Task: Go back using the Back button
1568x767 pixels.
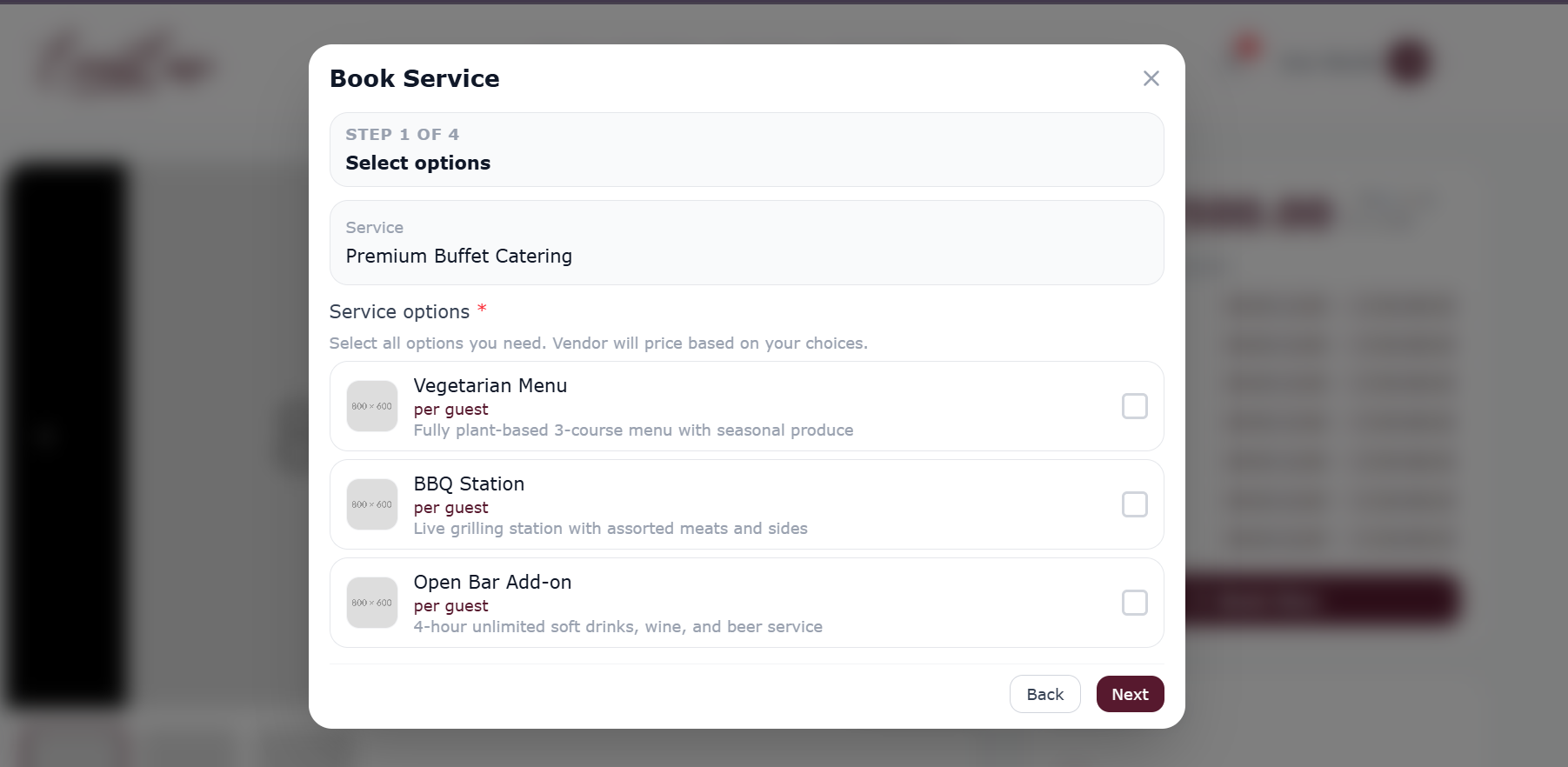Action: click(x=1044, y=694)
